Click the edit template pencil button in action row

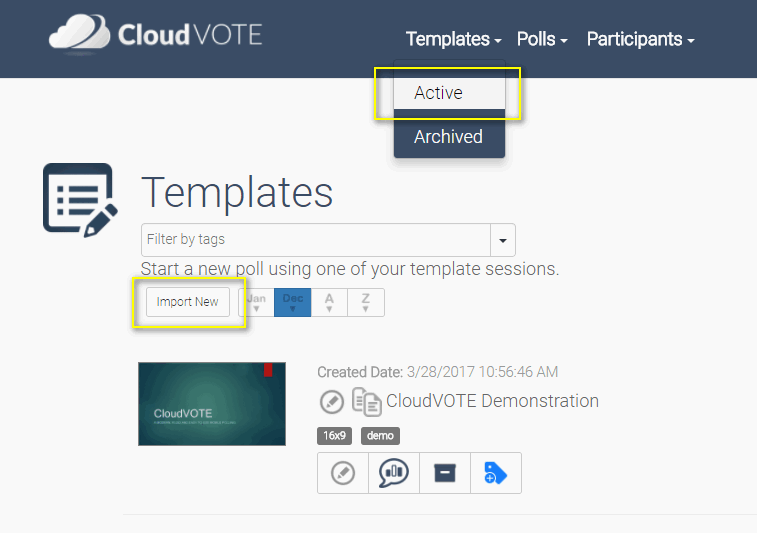coord(343,473)
